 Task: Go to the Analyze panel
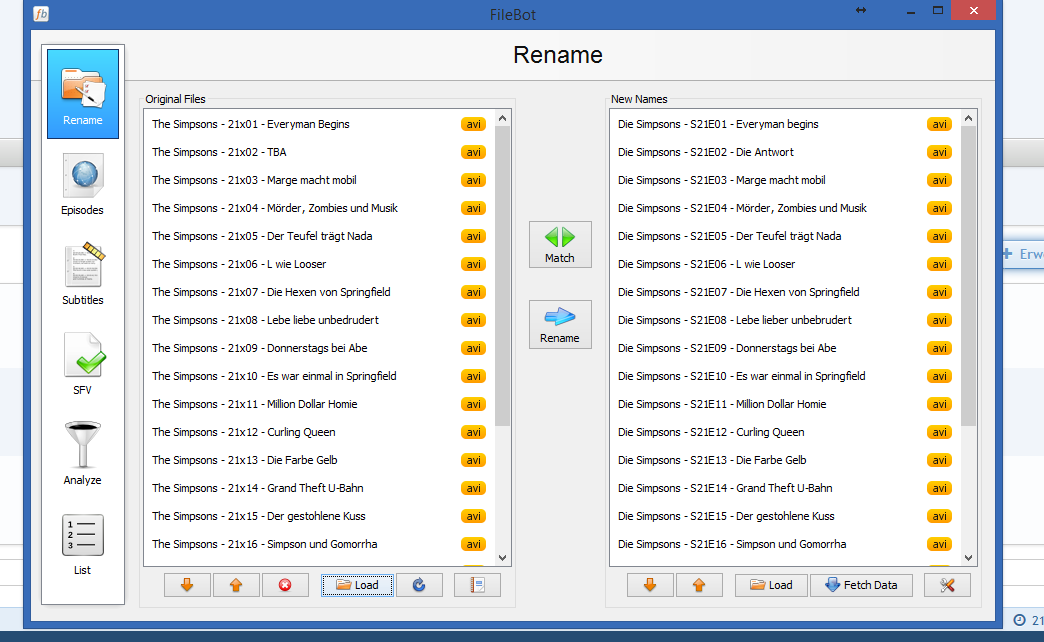point(83,454)
